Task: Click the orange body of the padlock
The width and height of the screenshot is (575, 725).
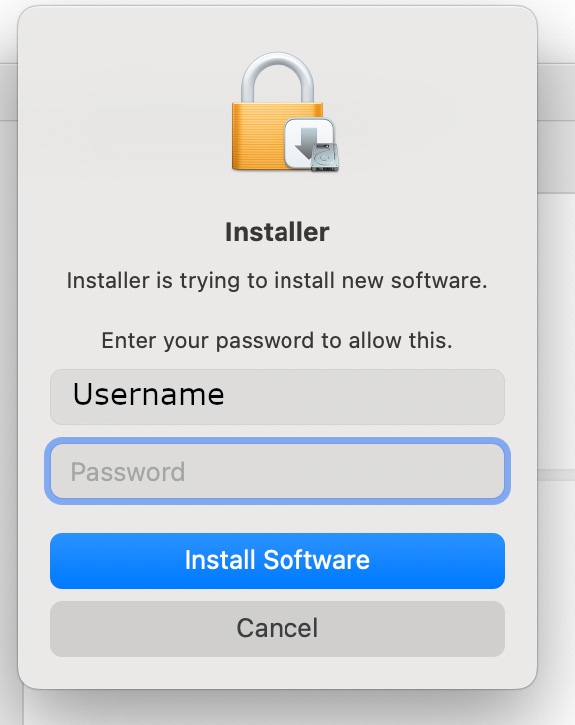Action: (259, 136)
